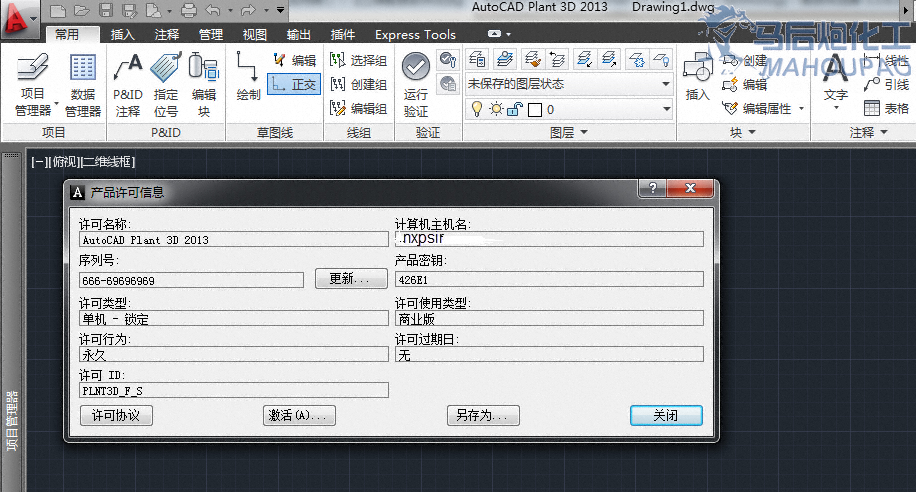Viewport: 916px width, 492px height.
Task: Click the white layer color swatch
Action: tap(535, 110)
